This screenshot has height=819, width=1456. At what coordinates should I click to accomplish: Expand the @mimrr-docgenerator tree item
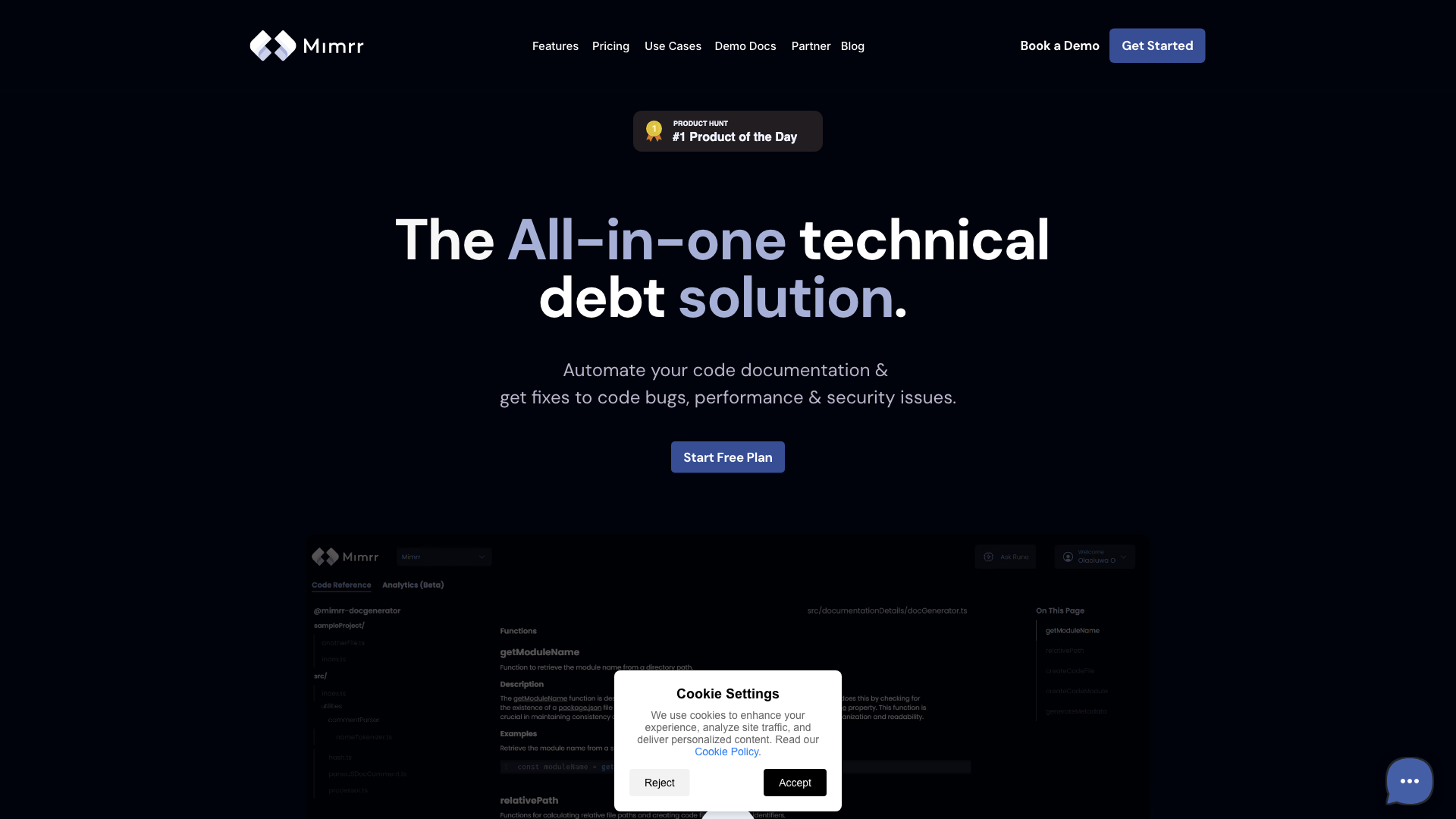coord(357,610)
